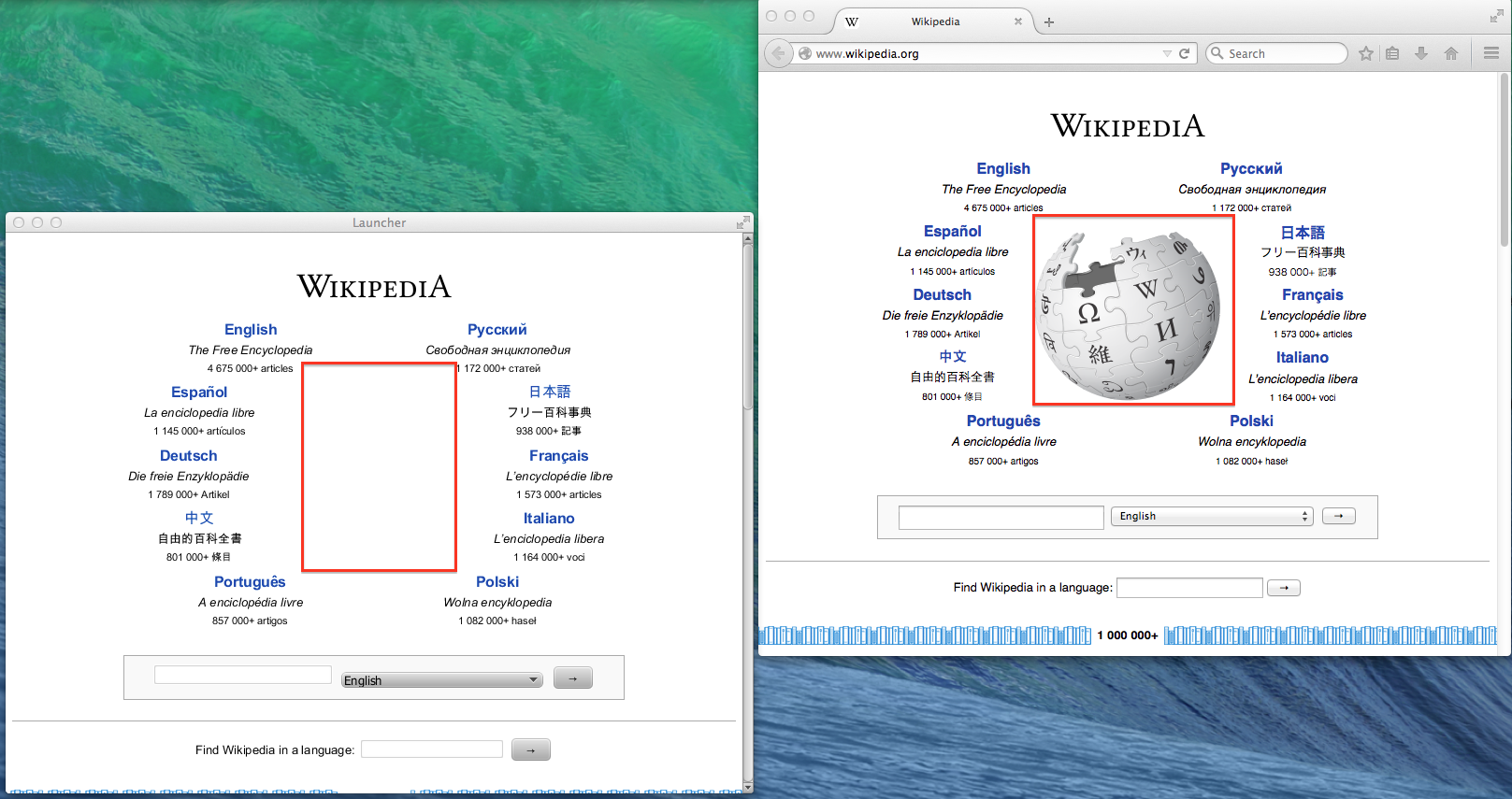This screenshot has width=1512, height=799.
Task: Open the Deutsch link in the Launcher window
Action: pyautogui.click(x=188, y=456)
